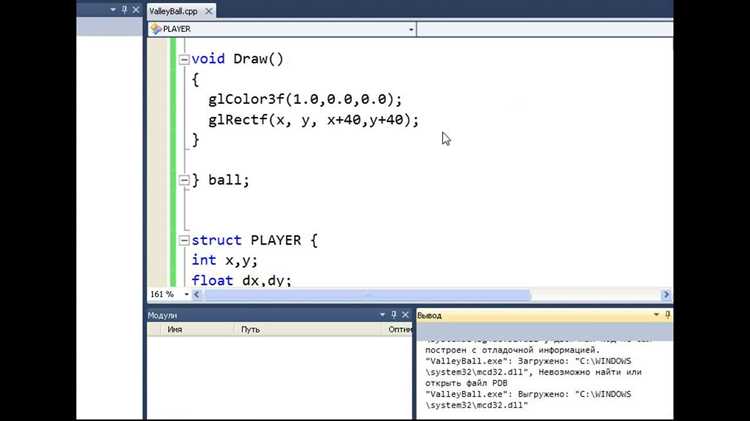Collapse the block ending with } ball;
The height and width of the screenshot is (421, 750).
click(184, 180)
